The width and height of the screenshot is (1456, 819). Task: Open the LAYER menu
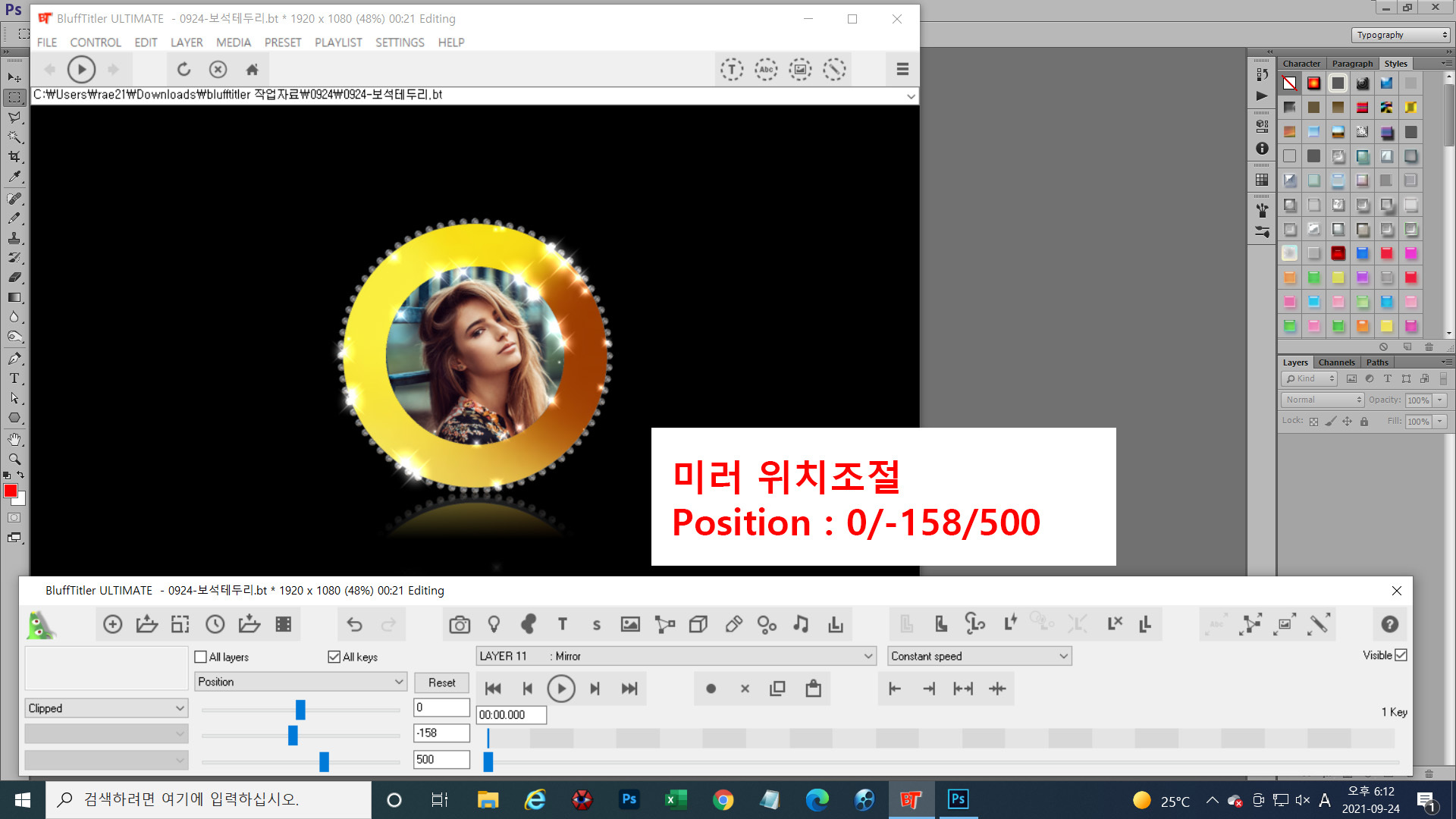(187, 42)
